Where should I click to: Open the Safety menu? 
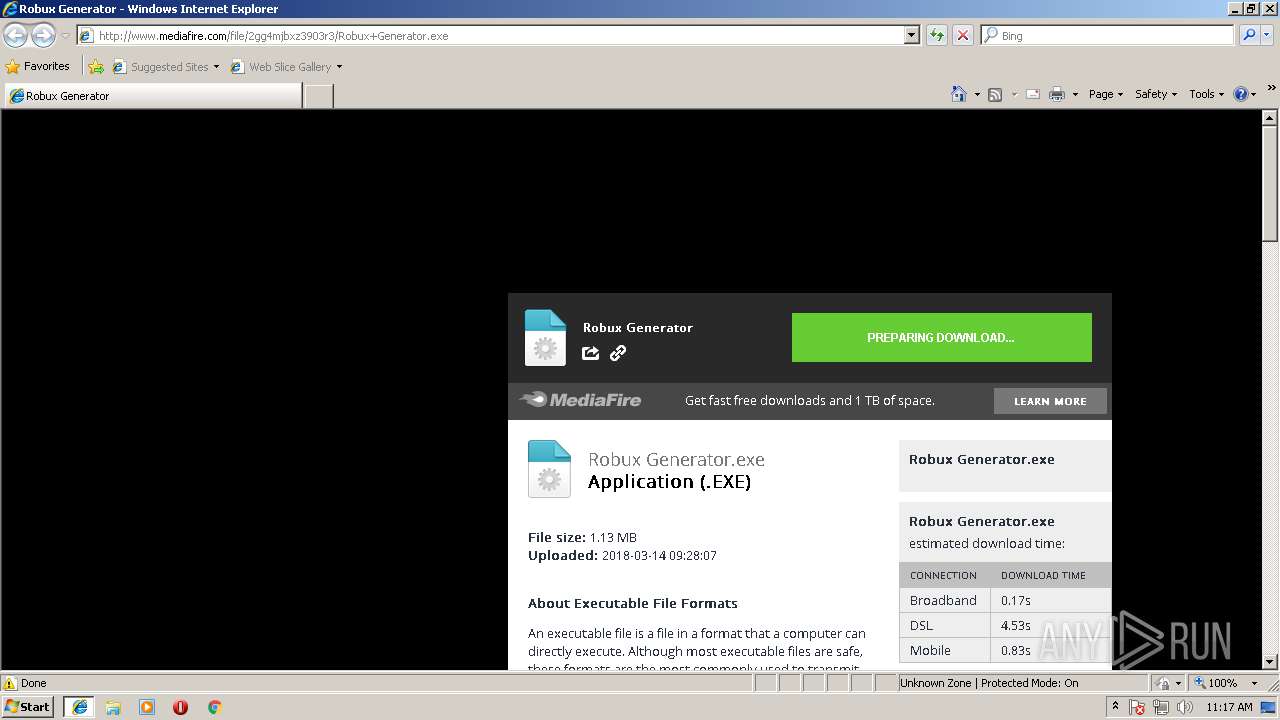(x=1155, y=94)
